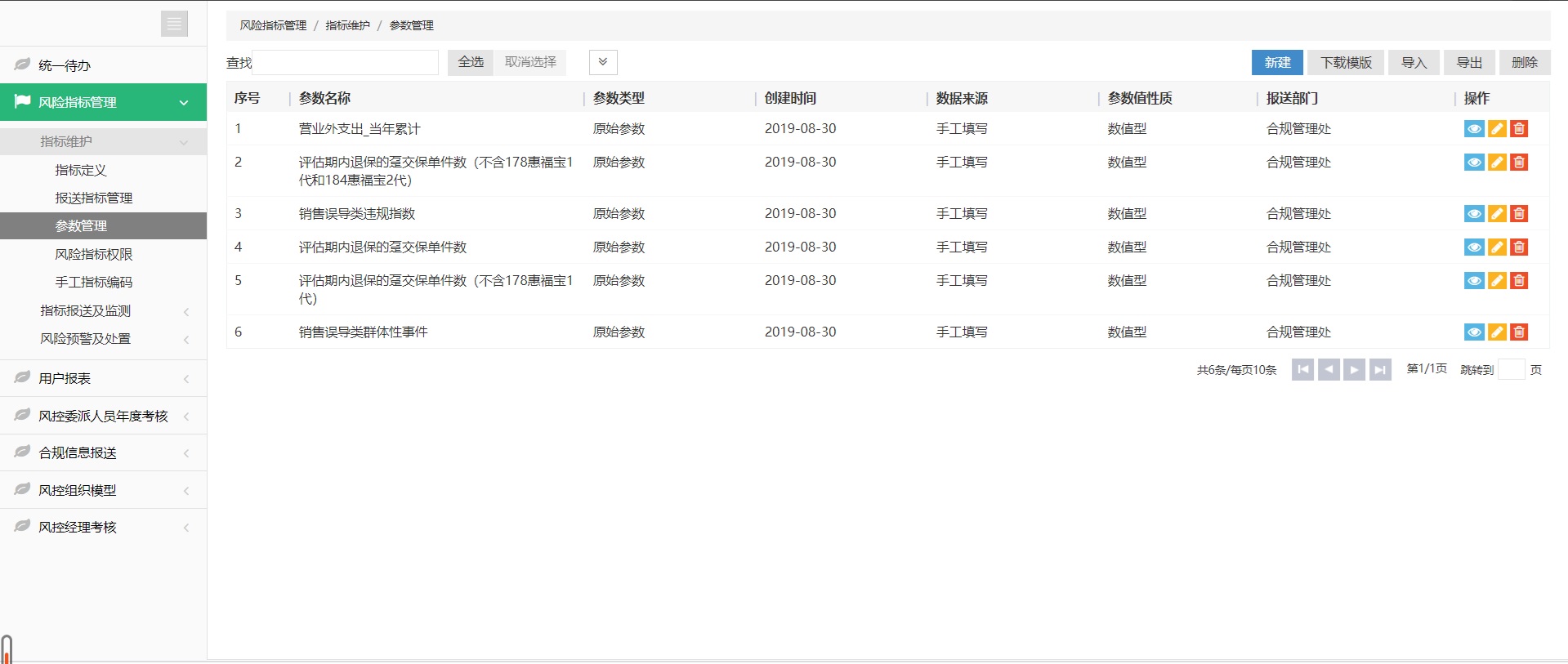Click the 新建 button
This screenshot has height=664, width=1568.
1277,62
